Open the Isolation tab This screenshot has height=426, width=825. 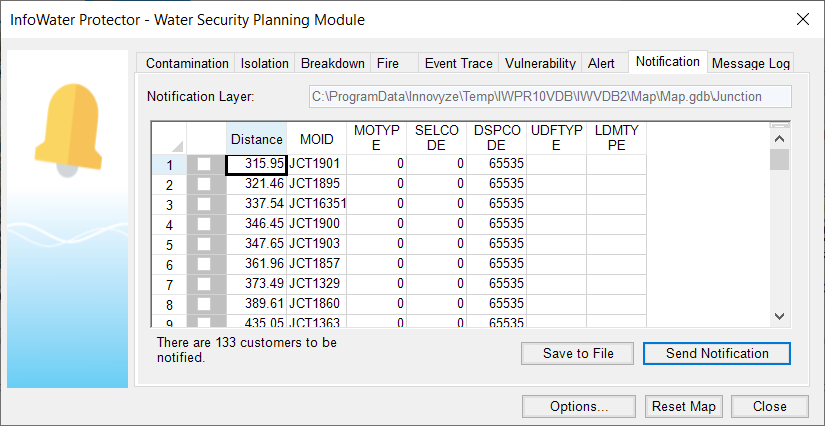(265, 64)
